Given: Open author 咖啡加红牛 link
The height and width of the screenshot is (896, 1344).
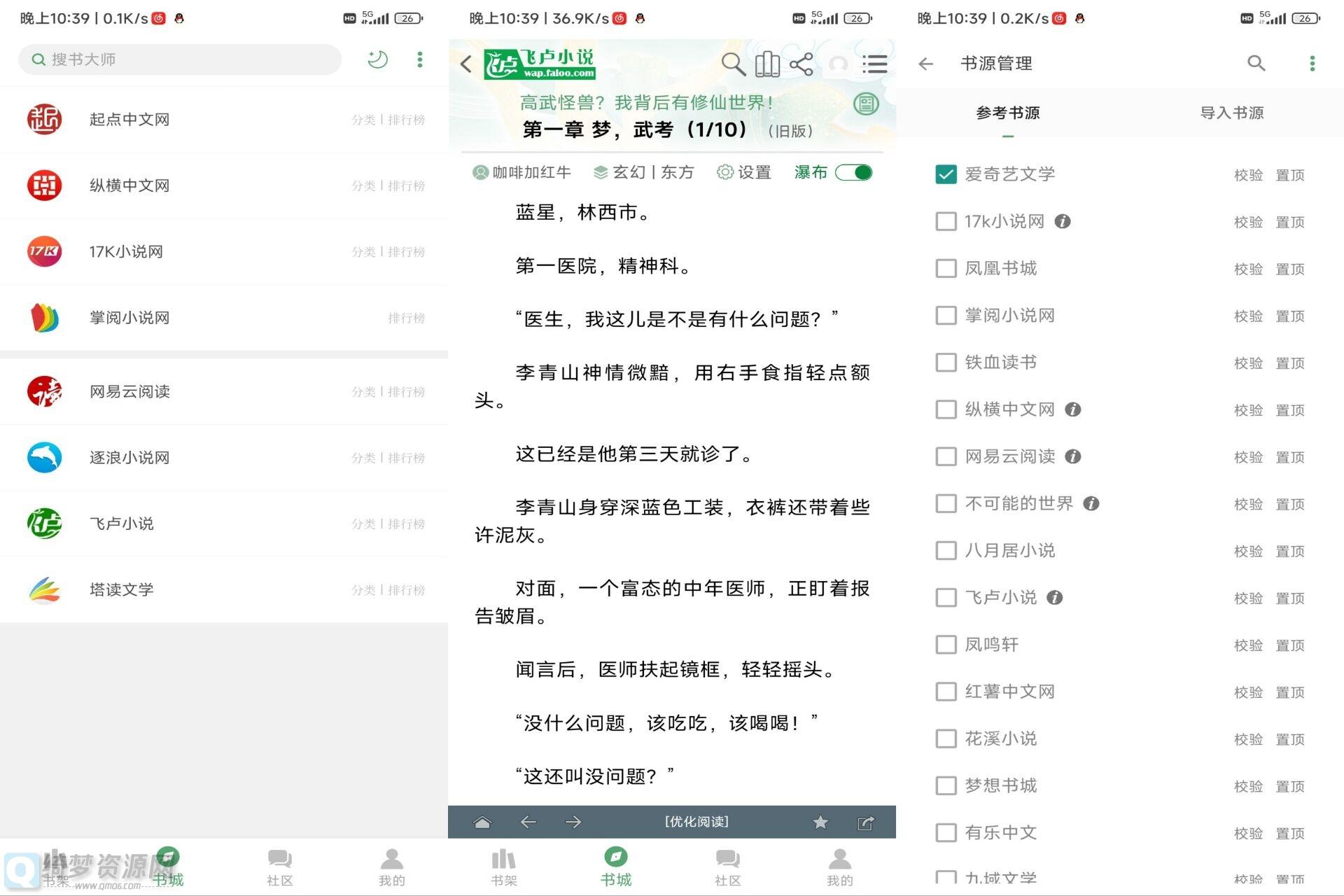Looking at the screenshot, I should point(522,172).
